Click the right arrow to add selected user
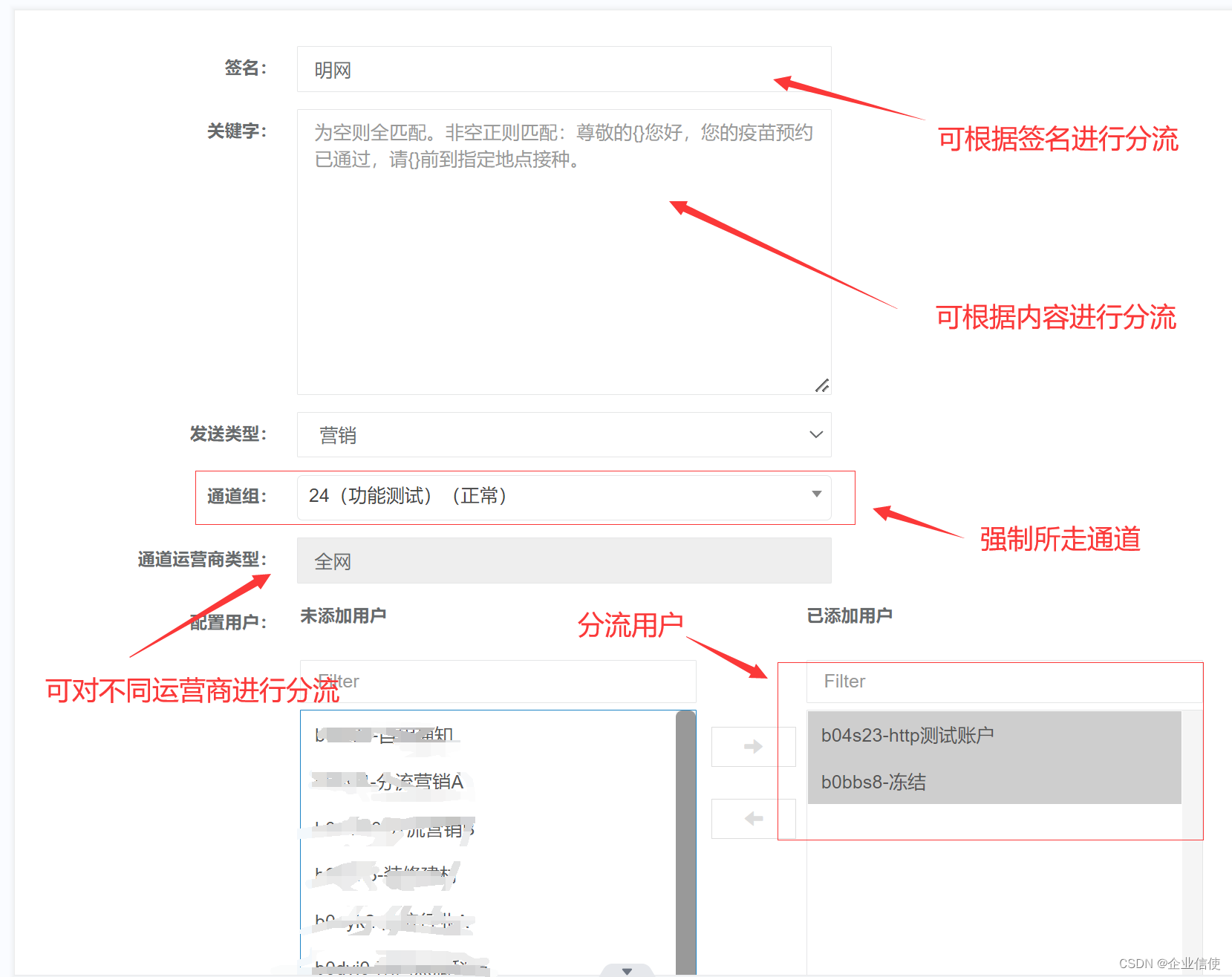The height and width of the screenshot is (977, 1232). pyautogui.click(x=753, y=746)
